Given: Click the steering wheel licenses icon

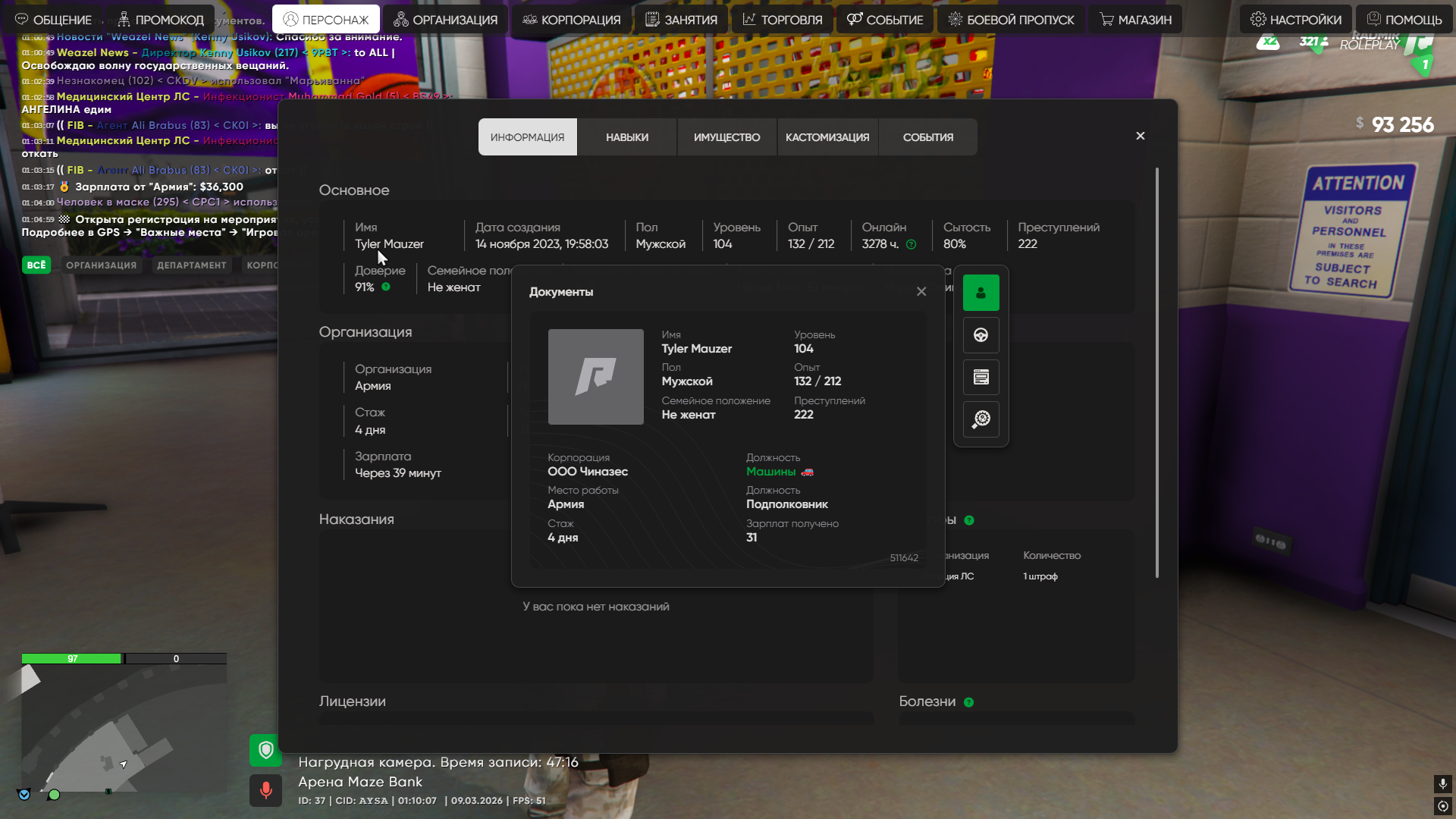Looking at the screenshot, I should (981, 335).
